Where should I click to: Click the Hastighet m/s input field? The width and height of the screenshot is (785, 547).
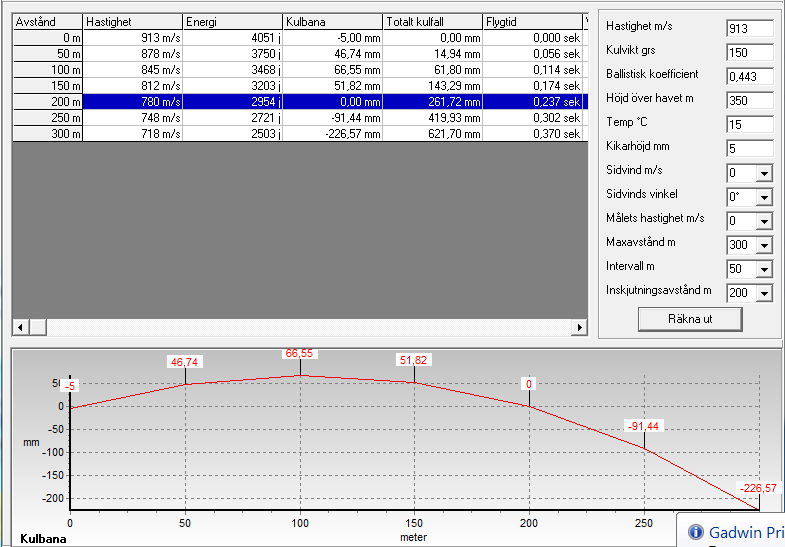click(x=749, y=29)
